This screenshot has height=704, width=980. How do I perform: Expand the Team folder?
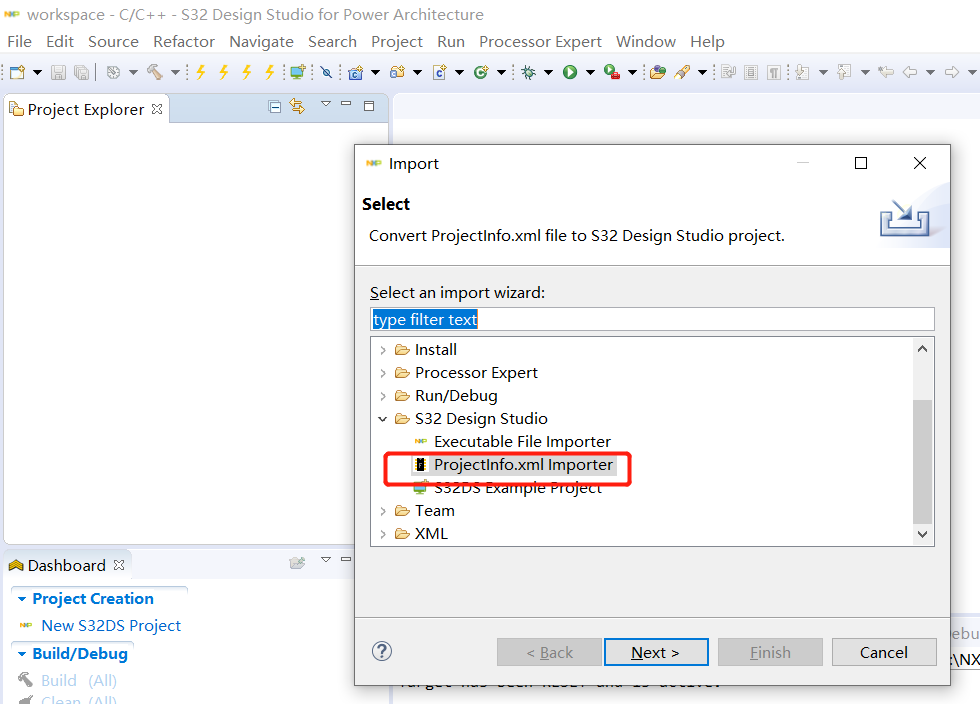383,511
